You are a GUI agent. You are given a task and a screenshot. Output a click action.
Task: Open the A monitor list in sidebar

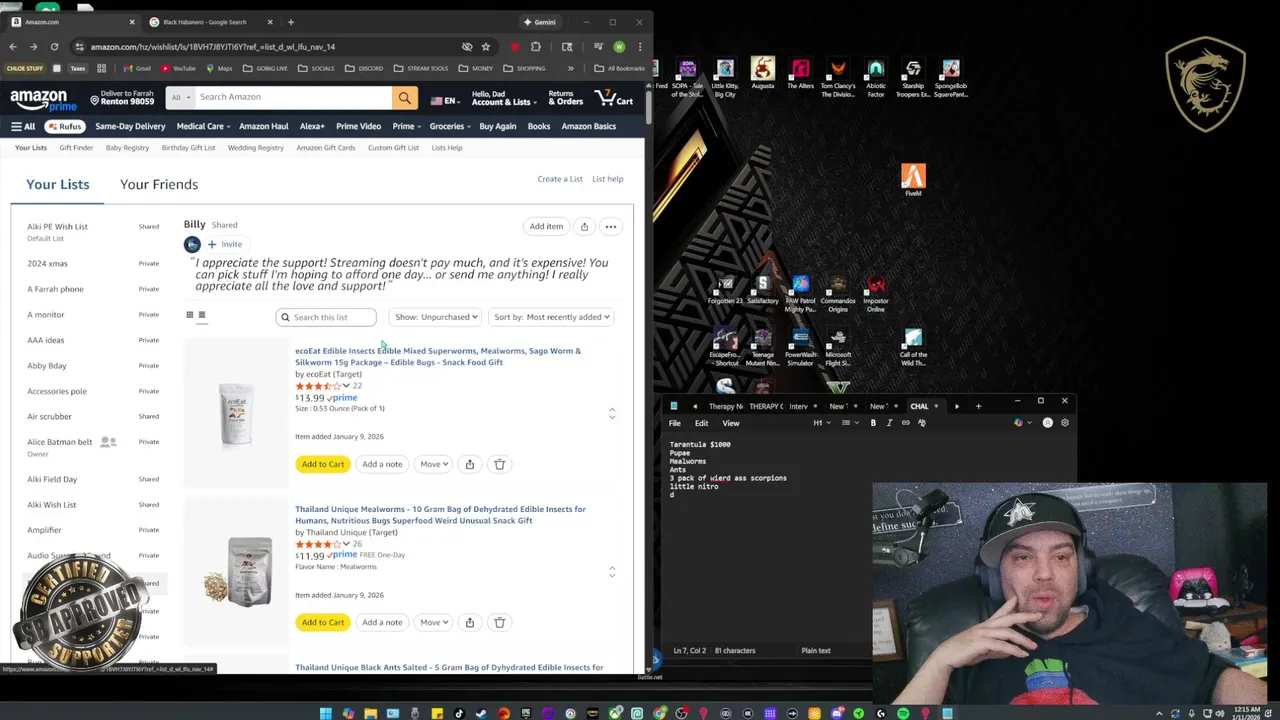[46, 315]
